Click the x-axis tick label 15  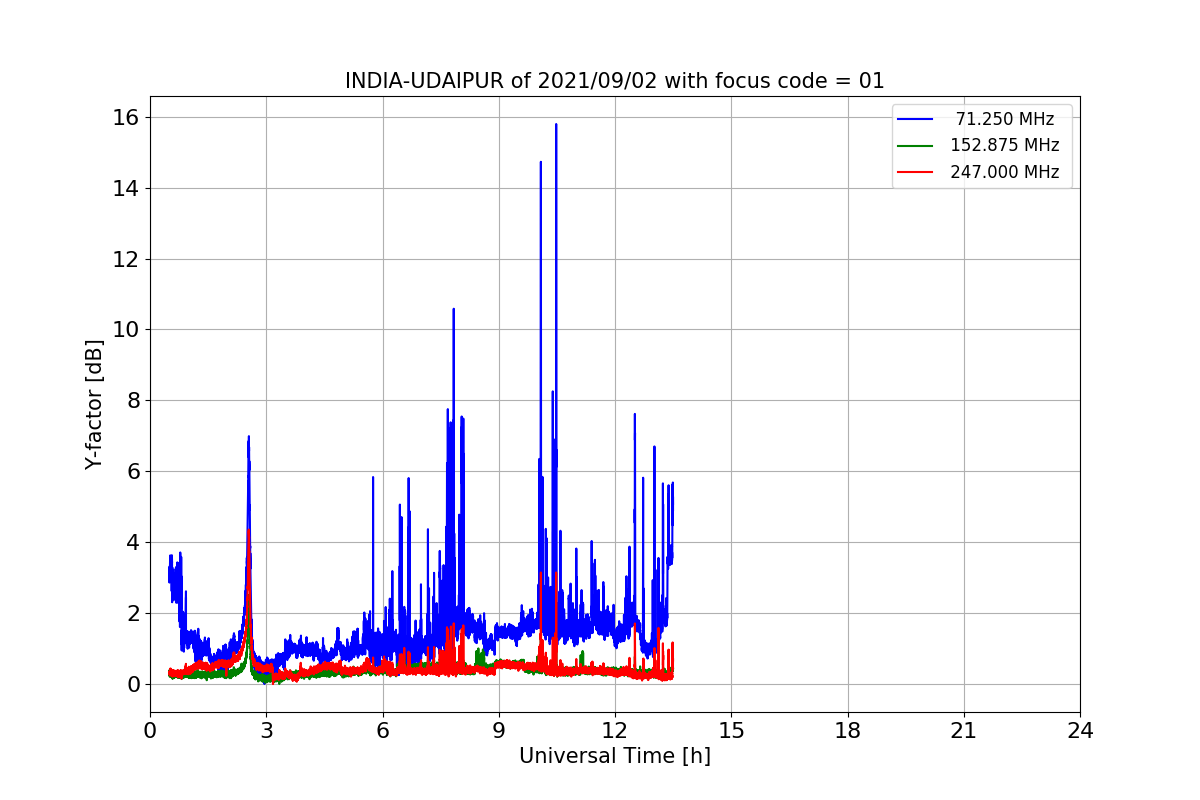point(731,730)
